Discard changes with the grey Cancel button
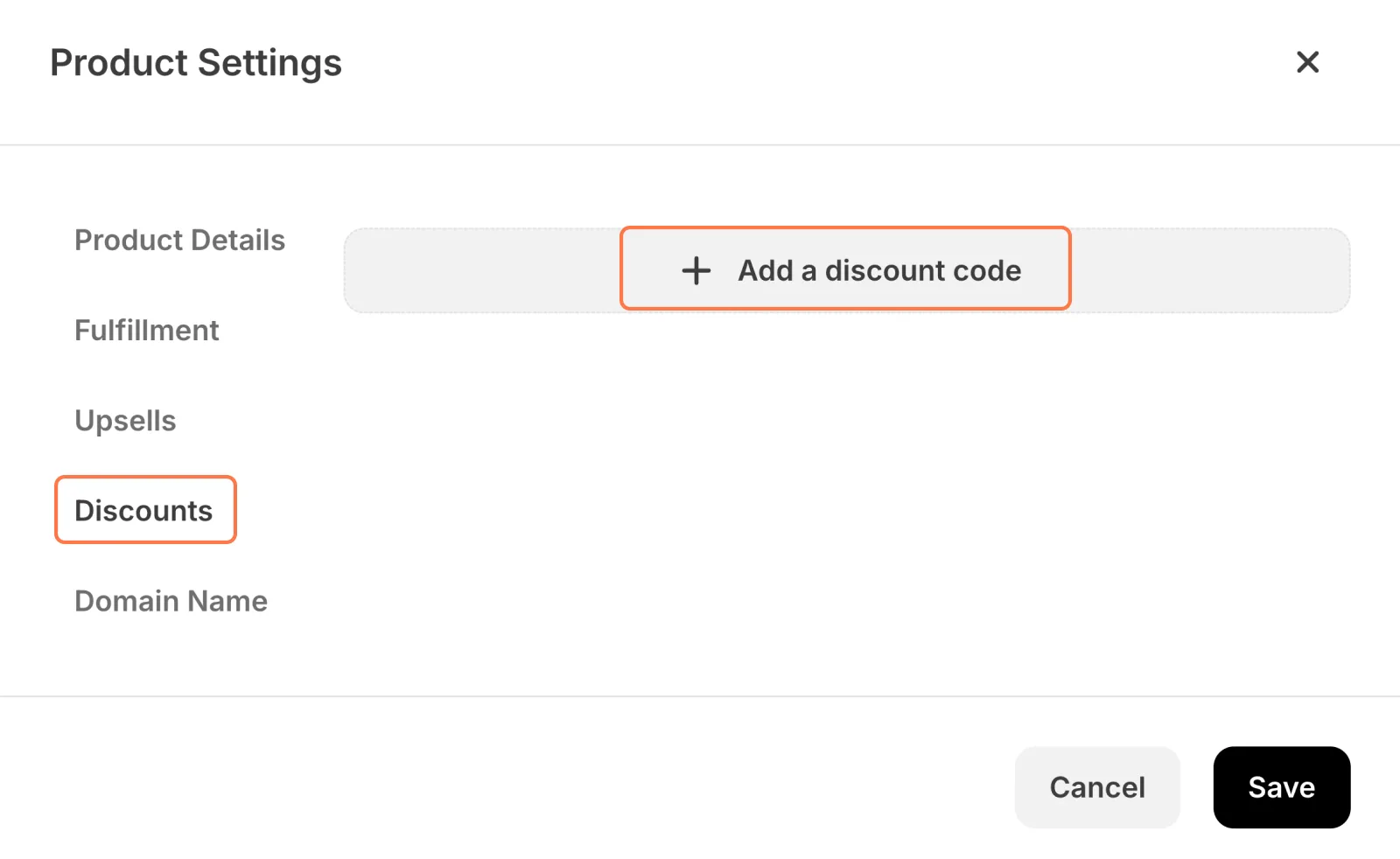This screenshot has height=859, width=1400. tap(1097, 787)
